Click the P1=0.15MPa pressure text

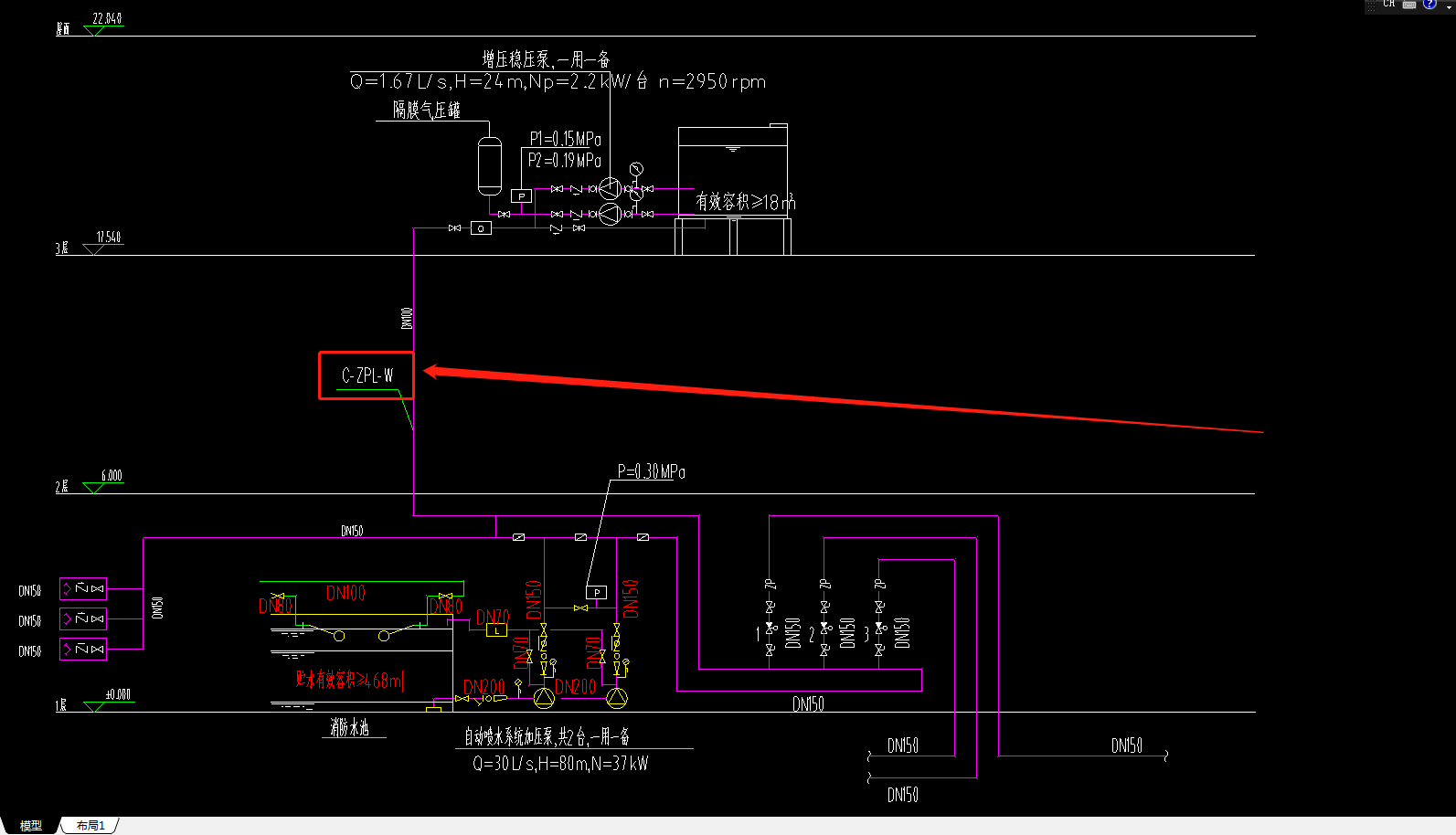point(566,139)
